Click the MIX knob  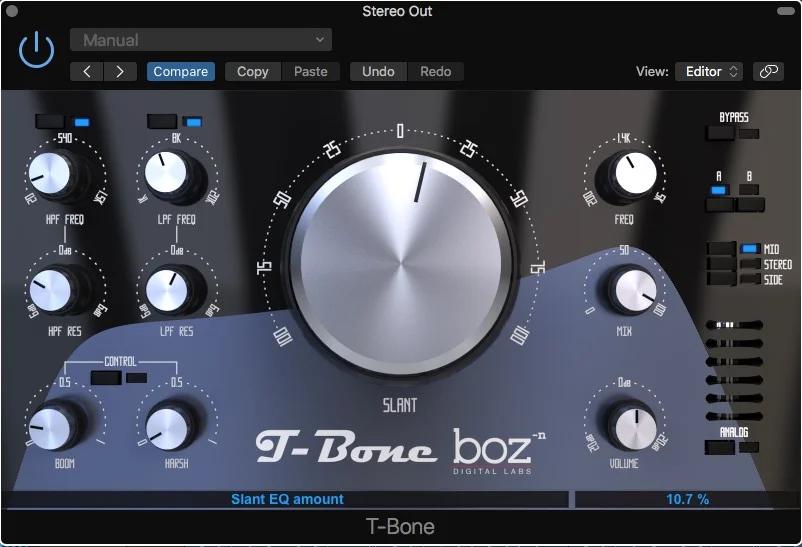tap(636, 291)
